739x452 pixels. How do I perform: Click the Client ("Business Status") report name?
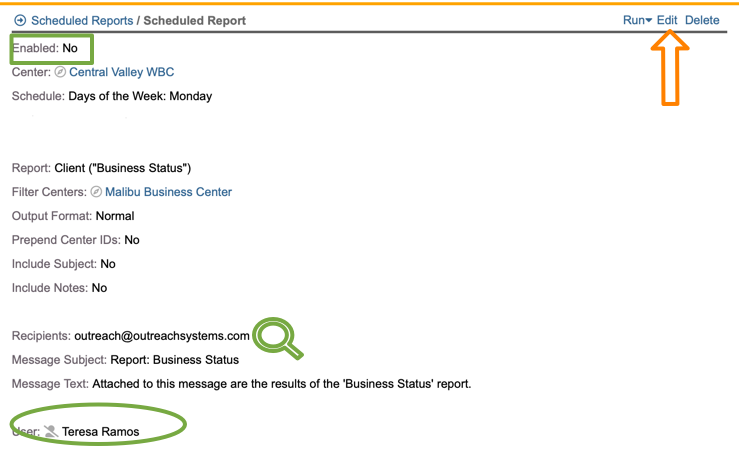click(122, 168)
